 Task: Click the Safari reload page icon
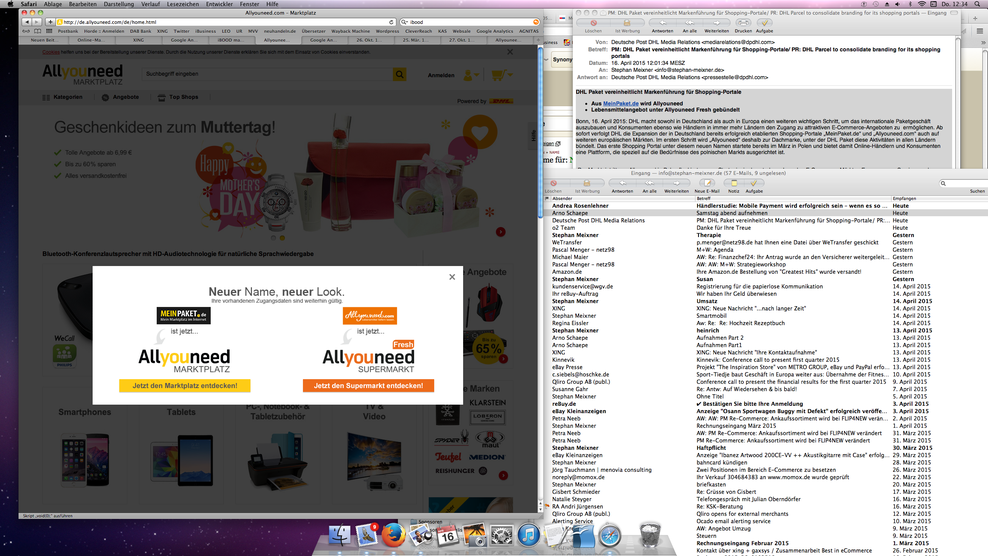pos(391,22)
